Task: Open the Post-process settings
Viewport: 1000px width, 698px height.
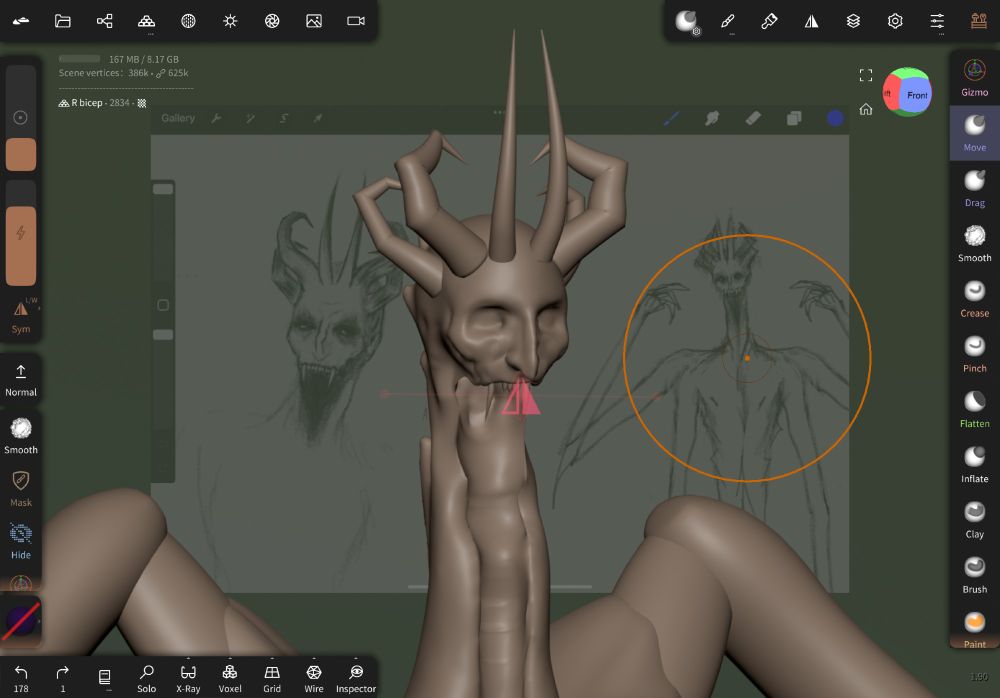Action: (x=272, y=20)
